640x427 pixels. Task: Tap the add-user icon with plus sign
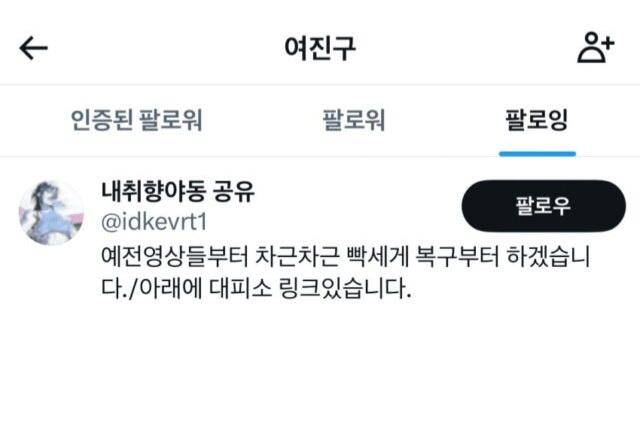[x=596, y=47]
